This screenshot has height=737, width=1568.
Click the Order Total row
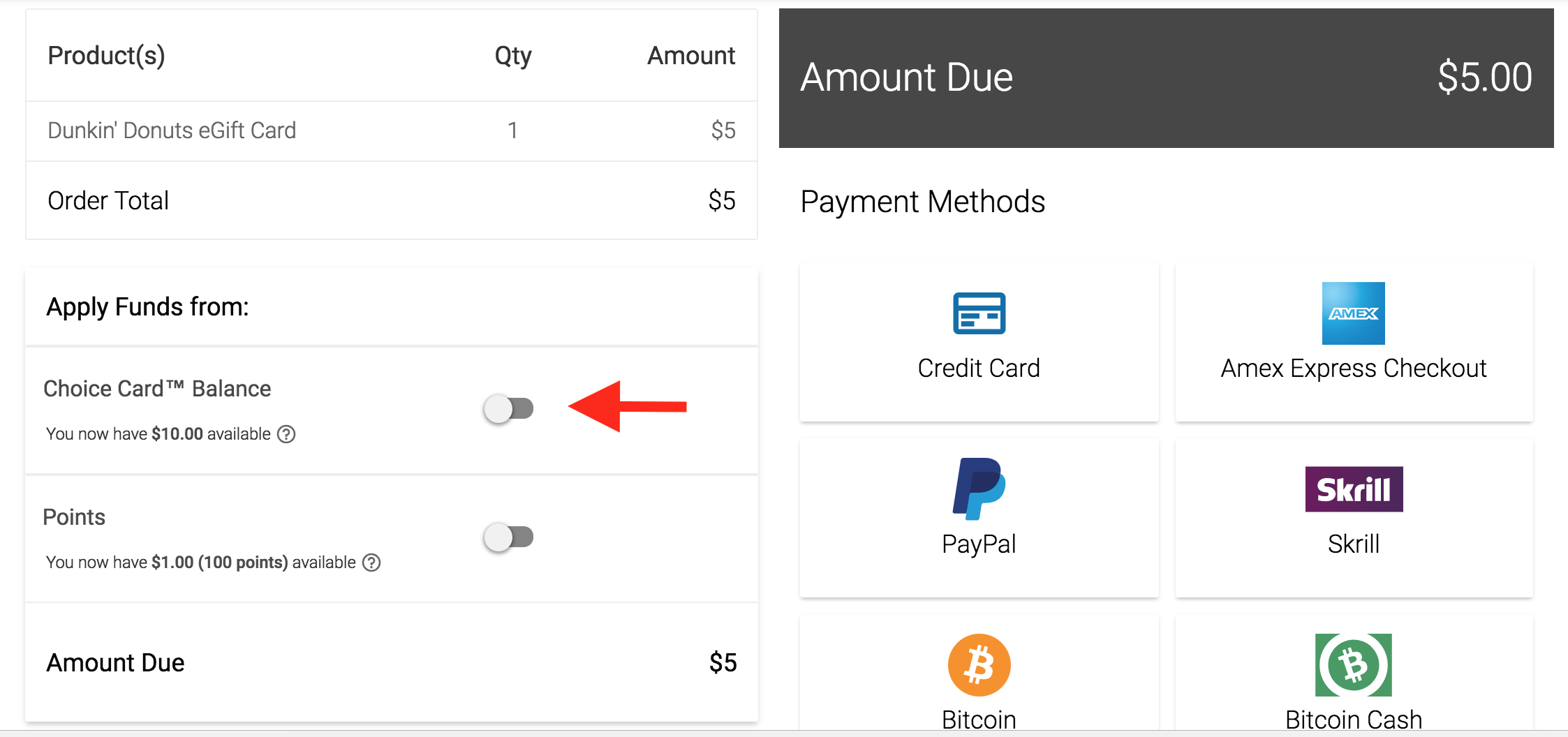(391, 200)
